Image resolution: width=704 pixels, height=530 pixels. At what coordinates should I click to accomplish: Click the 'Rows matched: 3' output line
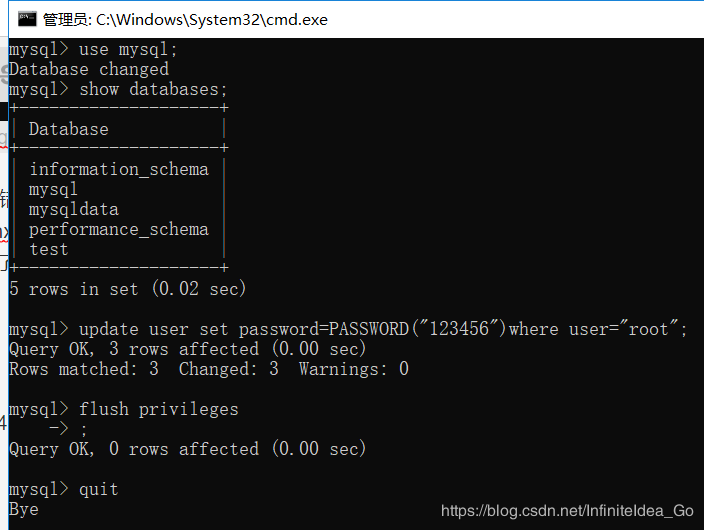pyautogui.click(x=209, y=369)
